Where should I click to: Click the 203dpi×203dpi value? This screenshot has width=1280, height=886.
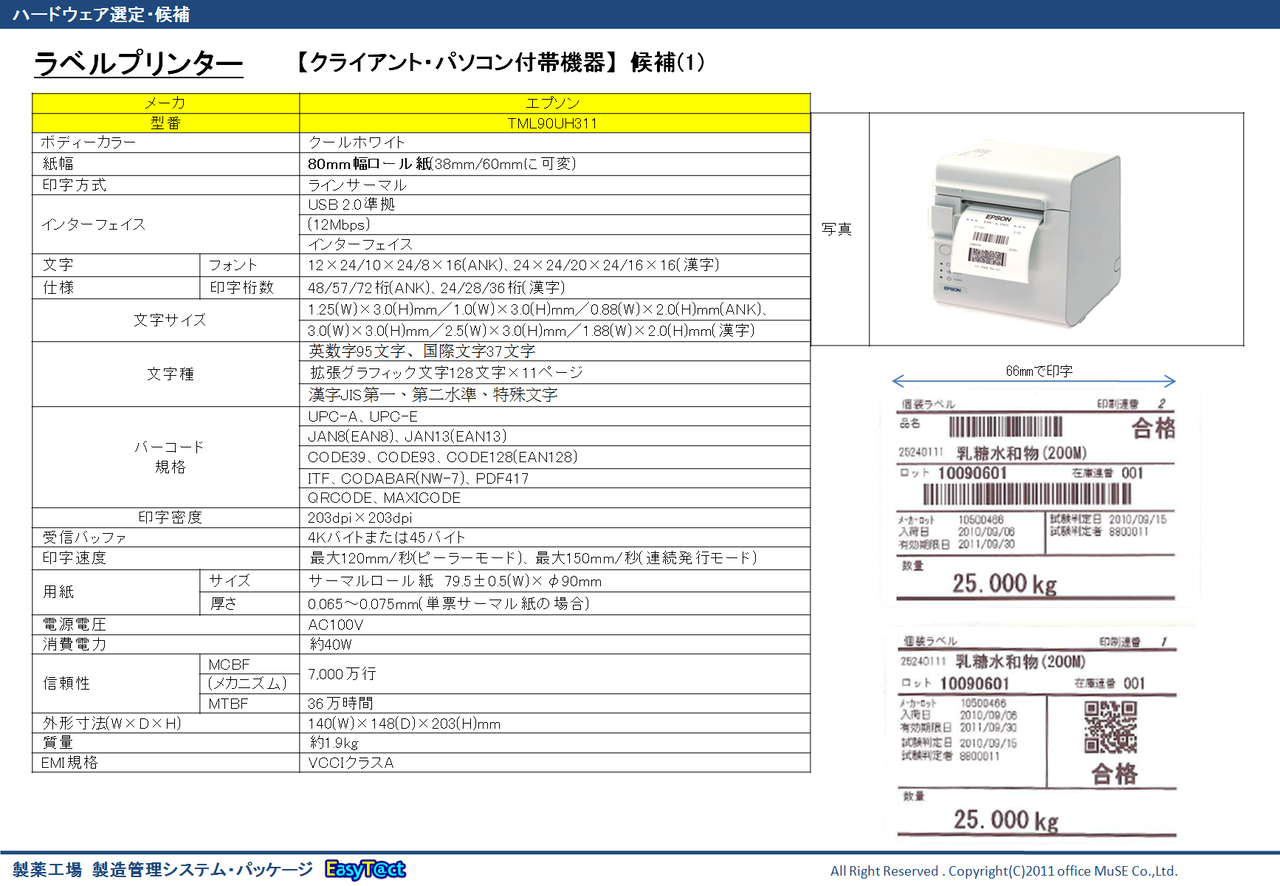pyautogui.click(x=360, y=518)
